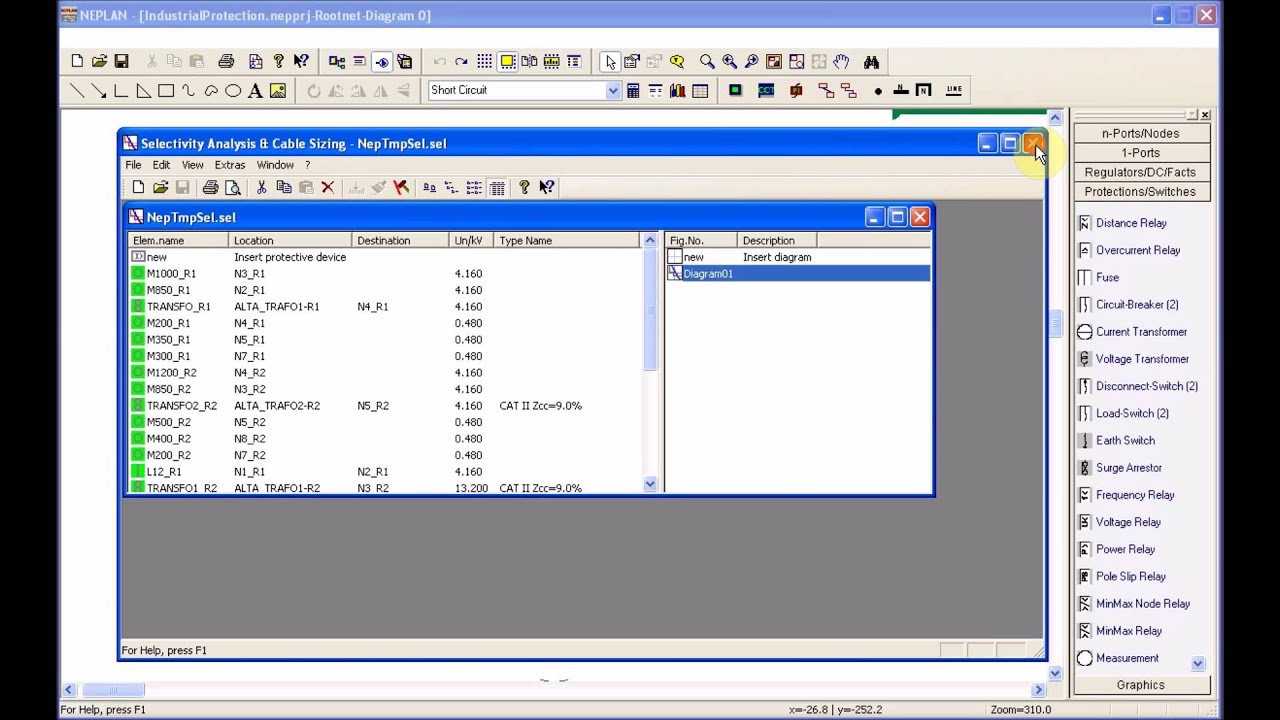Open the Window menu
1280x720 pixels.
tap(275, 165)
